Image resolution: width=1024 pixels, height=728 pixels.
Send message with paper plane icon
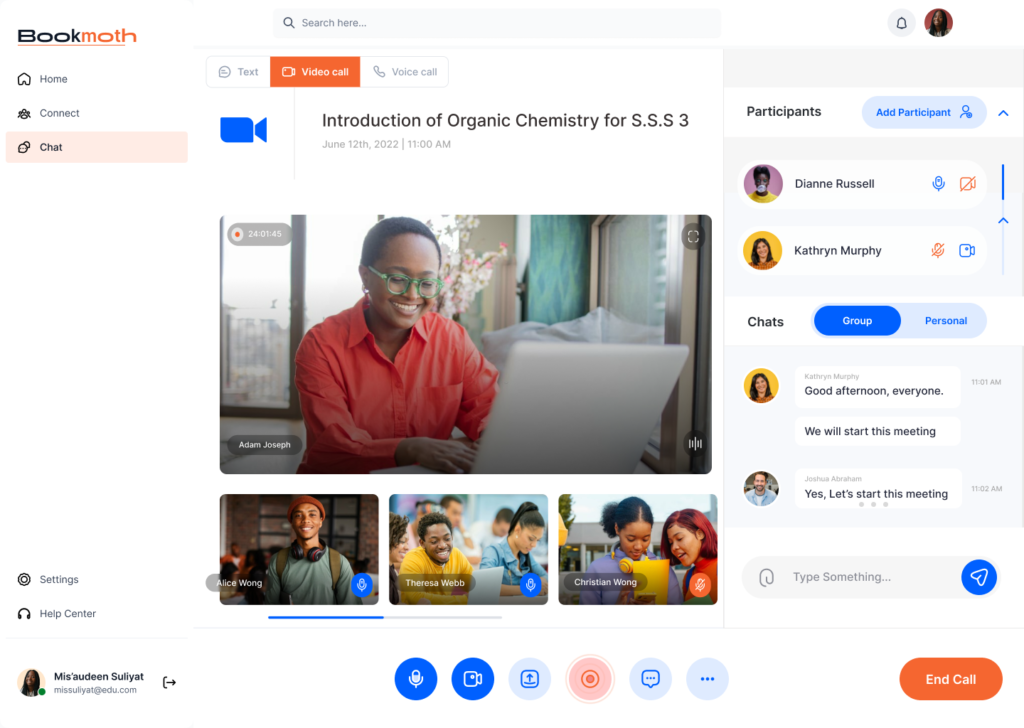[979, 577]
